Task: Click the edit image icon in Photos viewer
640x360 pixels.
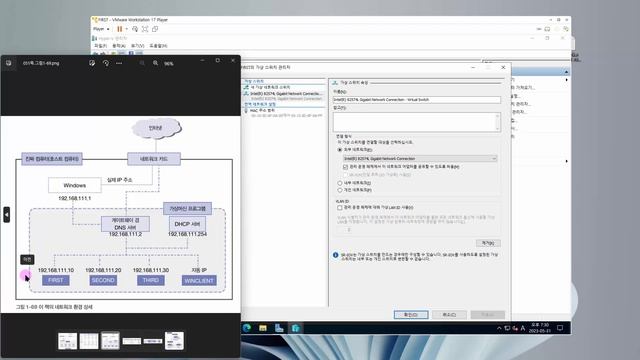Action: 92,63
